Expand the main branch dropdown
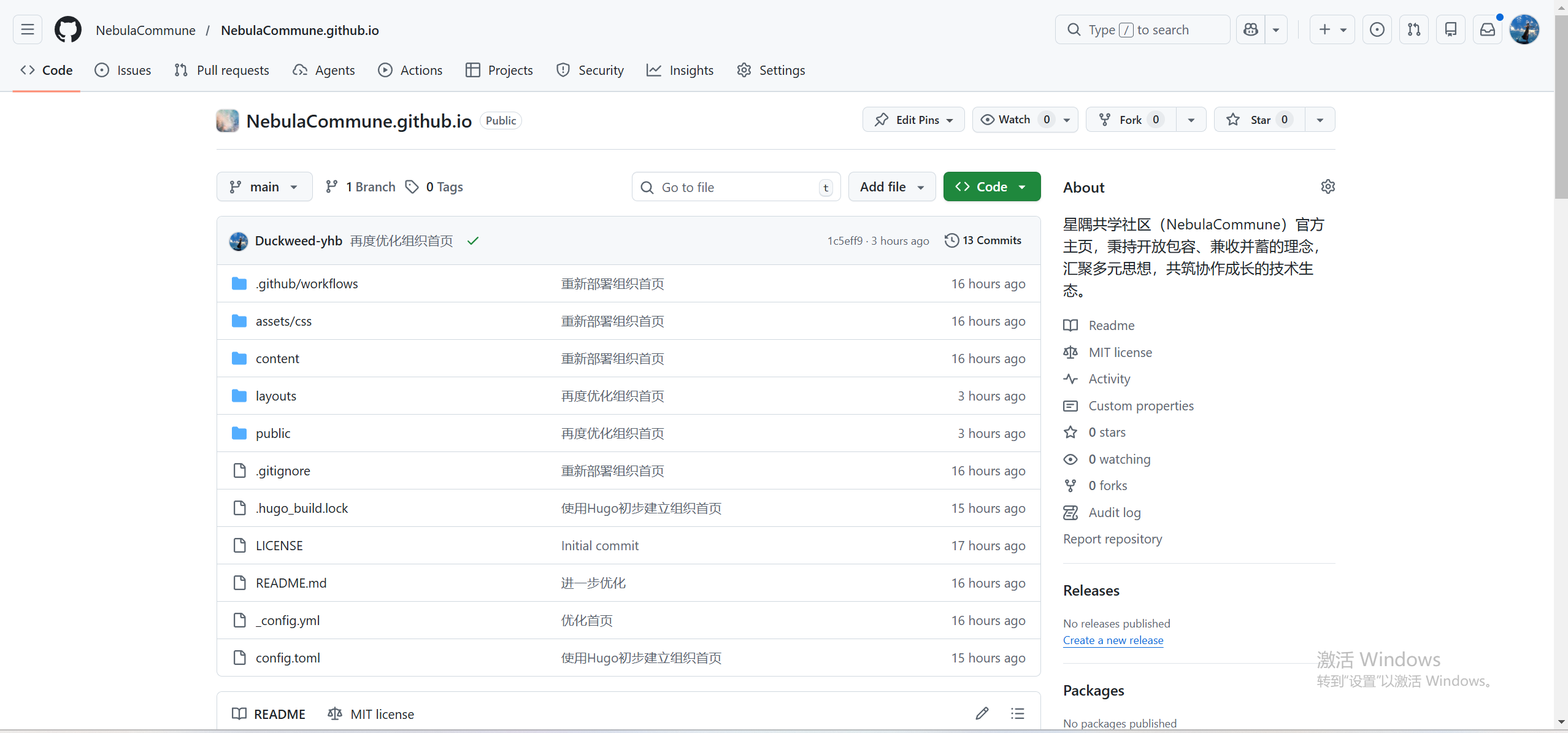Image resolution: width=1568 pixels, height=733 pixels. 264,187
